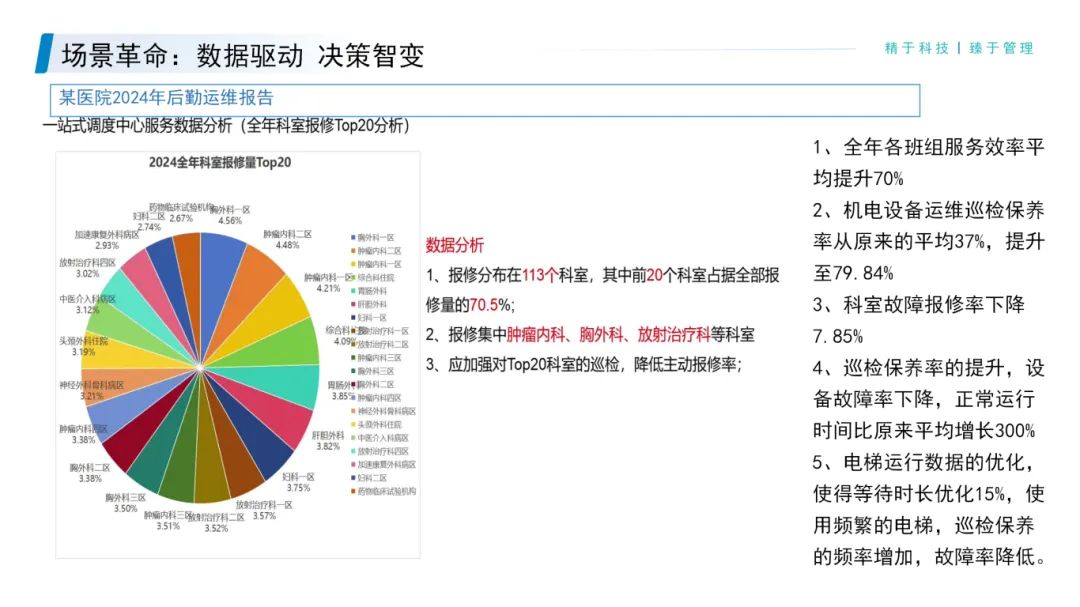The height and width of the screenshot is (607, 1080).
Task: Select pie data label 胸外科二区 3.38%
Action: coord(90,473)
